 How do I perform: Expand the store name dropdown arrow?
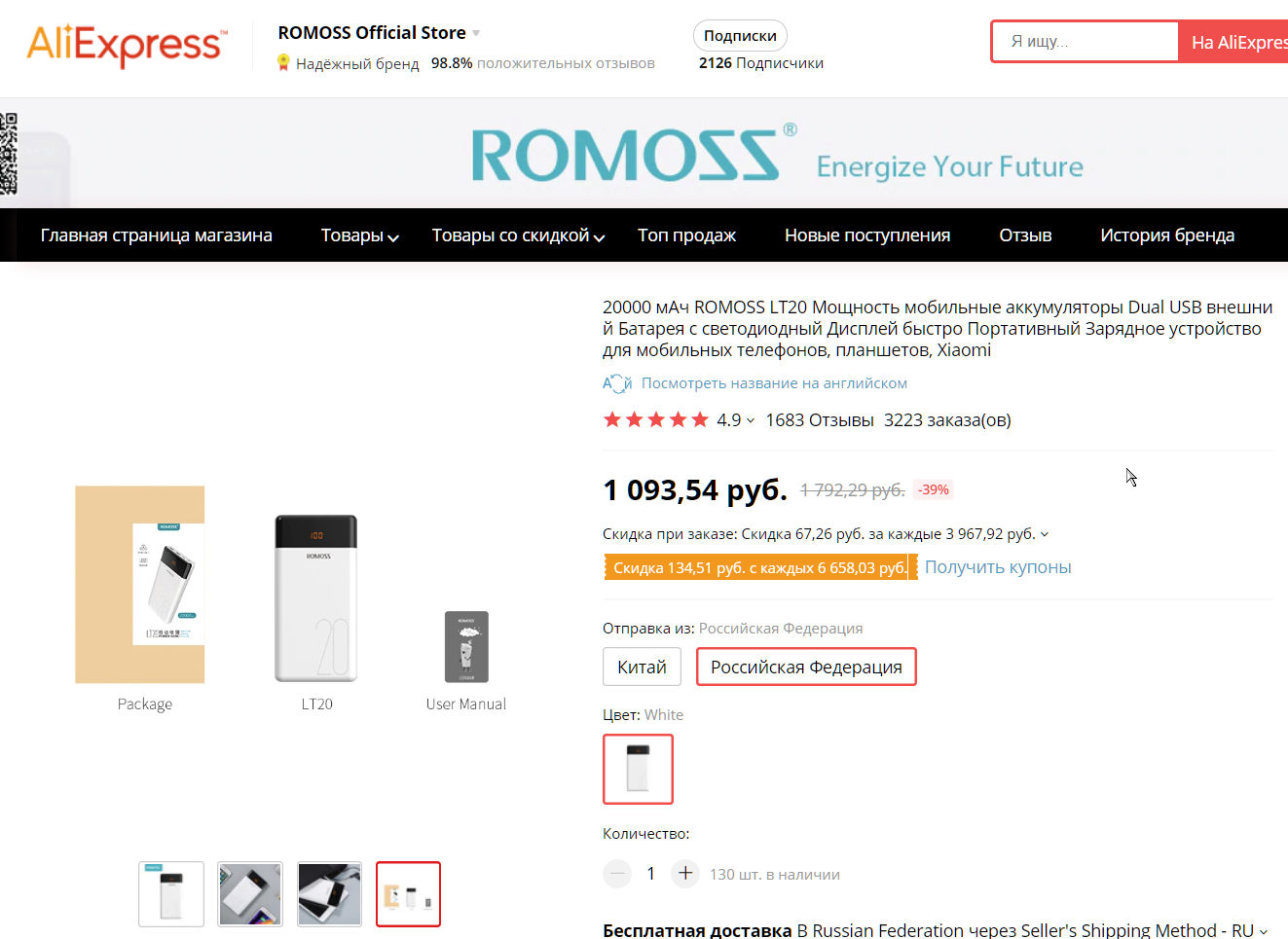tap(476, 33)
